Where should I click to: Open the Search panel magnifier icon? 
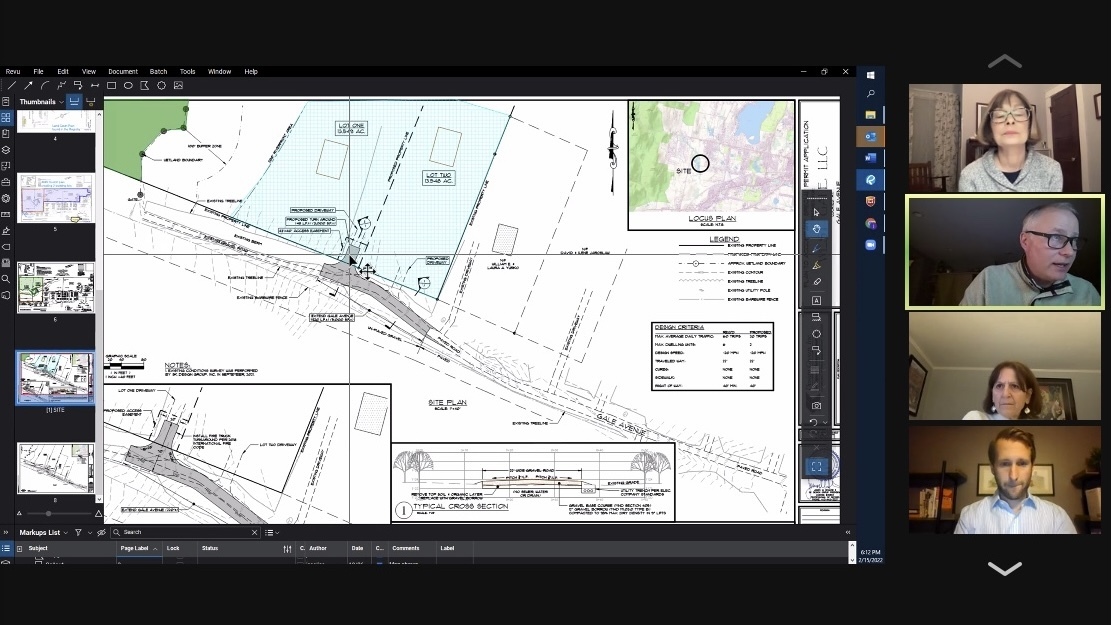click(x=6, y=279)
